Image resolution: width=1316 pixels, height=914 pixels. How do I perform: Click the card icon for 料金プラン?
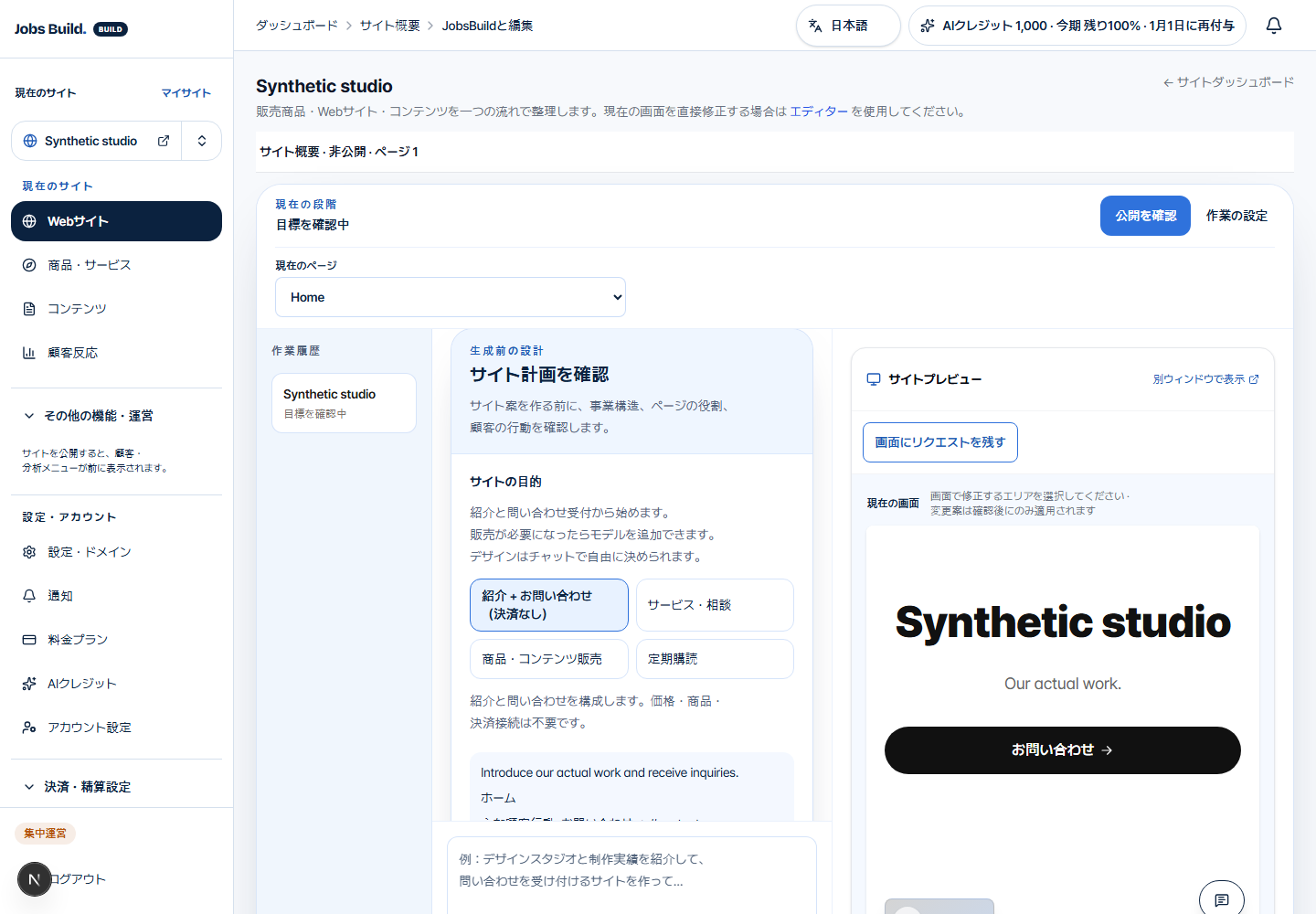tap(29, 640)
